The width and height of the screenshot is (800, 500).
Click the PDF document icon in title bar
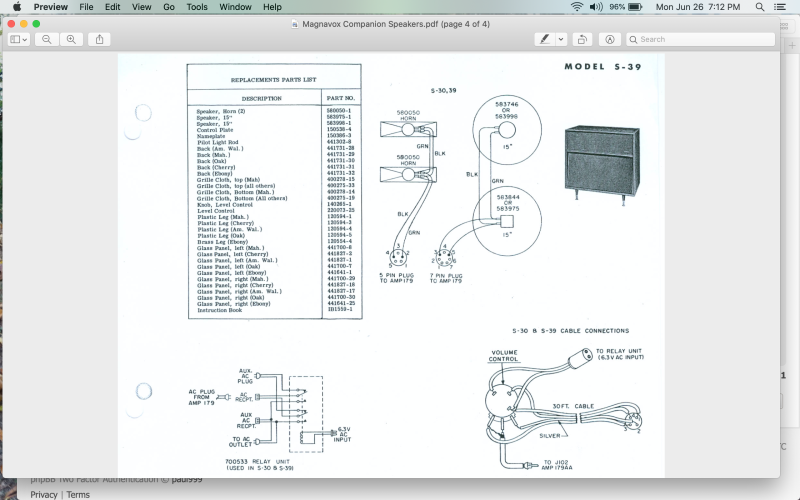coord(295,24)
